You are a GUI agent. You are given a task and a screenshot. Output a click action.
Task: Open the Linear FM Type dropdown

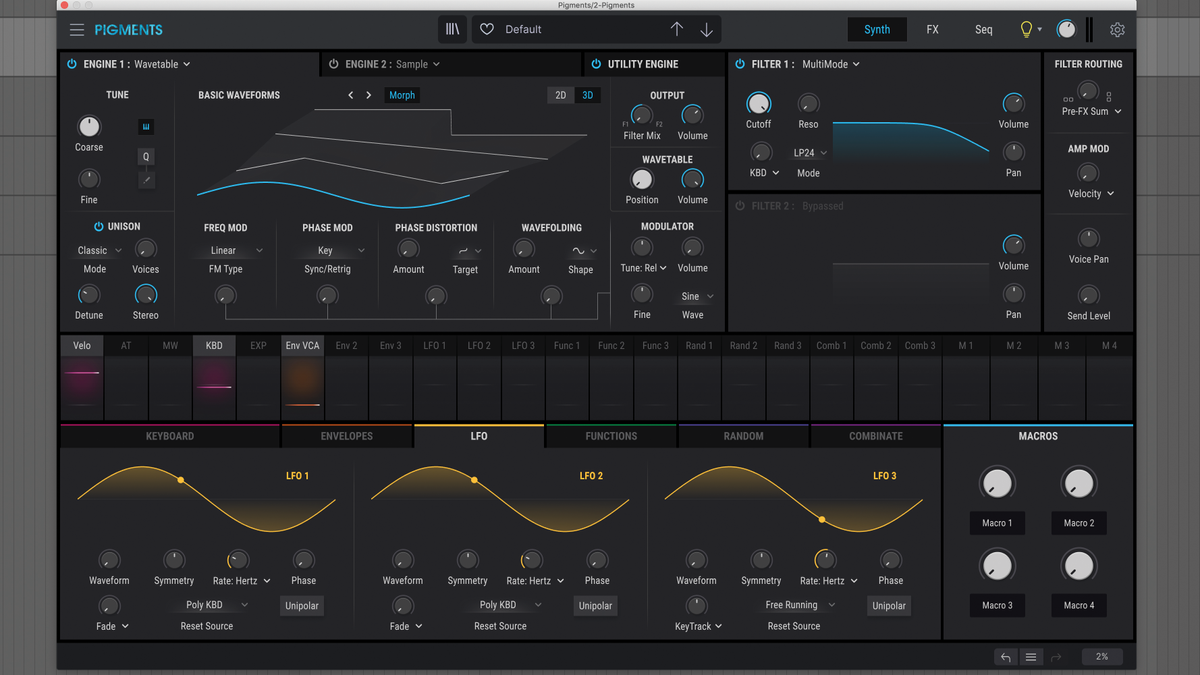pyautogui.click(x=236, y=251)
